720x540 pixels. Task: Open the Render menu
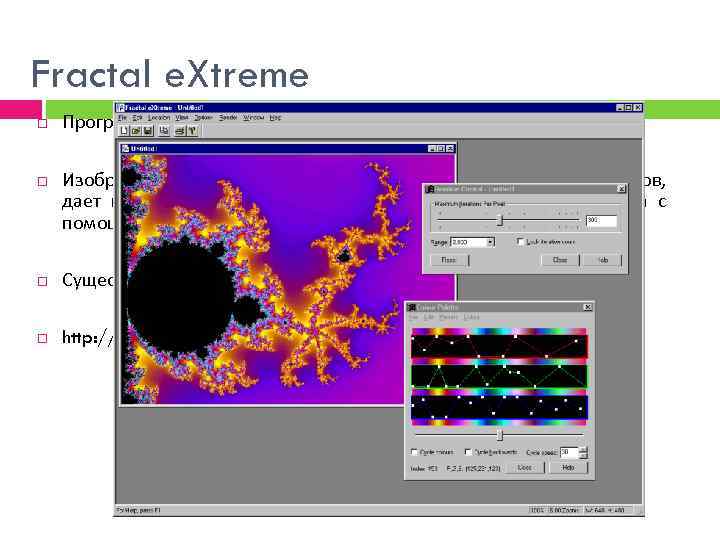pyautogui.click(x=228, y=118)
